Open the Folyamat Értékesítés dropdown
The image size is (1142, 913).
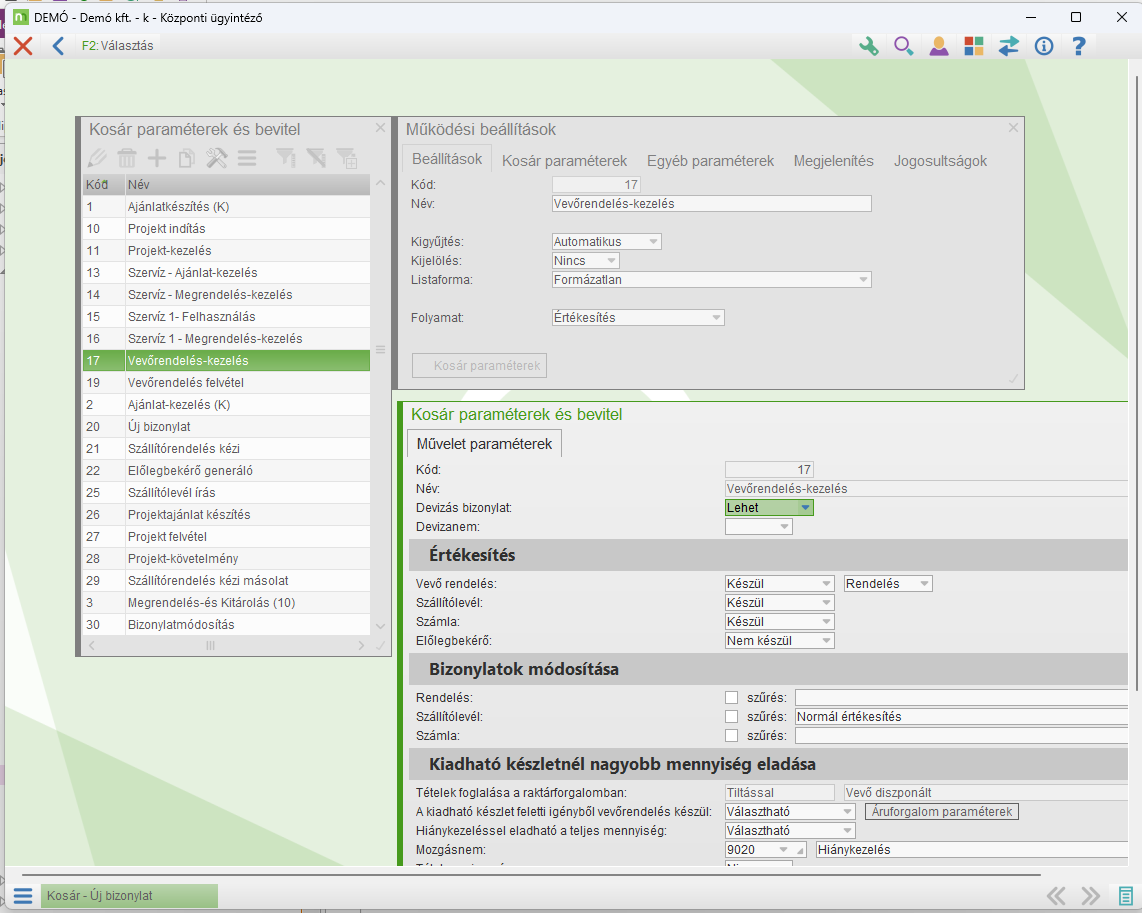click(x=716, y=318)
